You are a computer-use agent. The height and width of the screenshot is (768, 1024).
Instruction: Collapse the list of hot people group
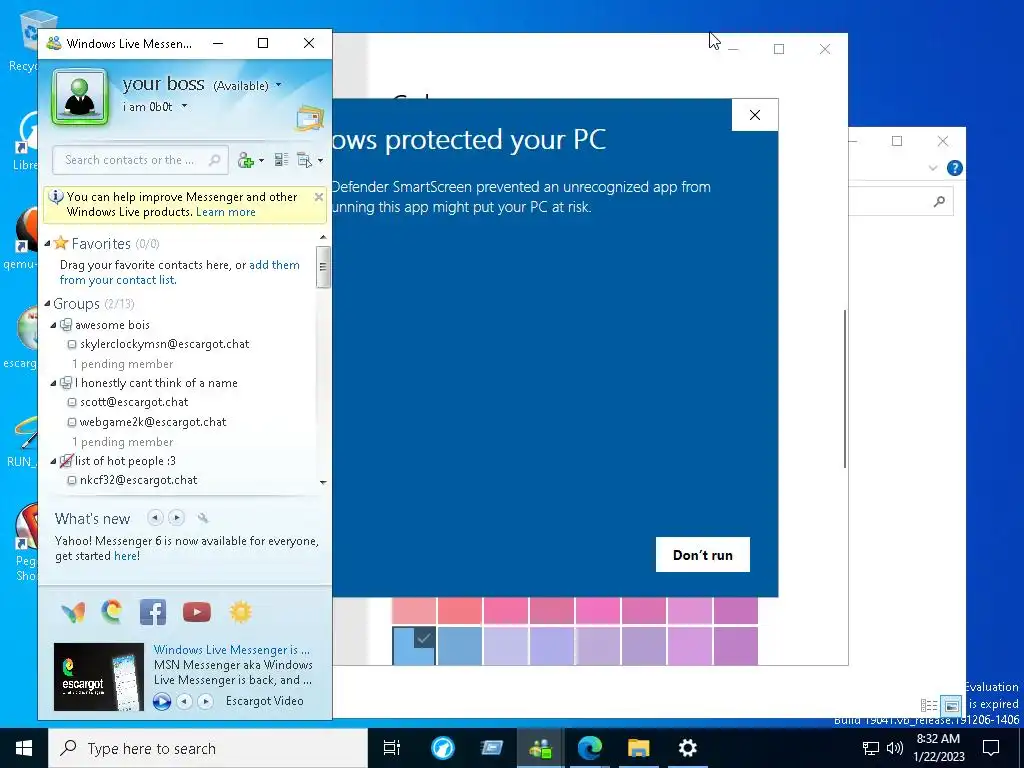(x=54, y=461)
